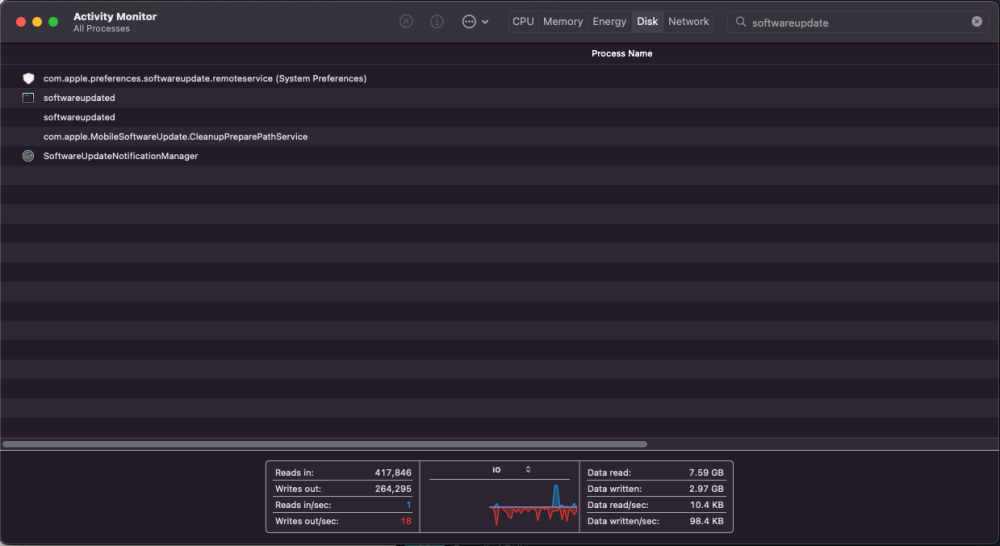This screenshot has width=1000, height=546.
Task: Select the Disk tab
Action: 647,22
